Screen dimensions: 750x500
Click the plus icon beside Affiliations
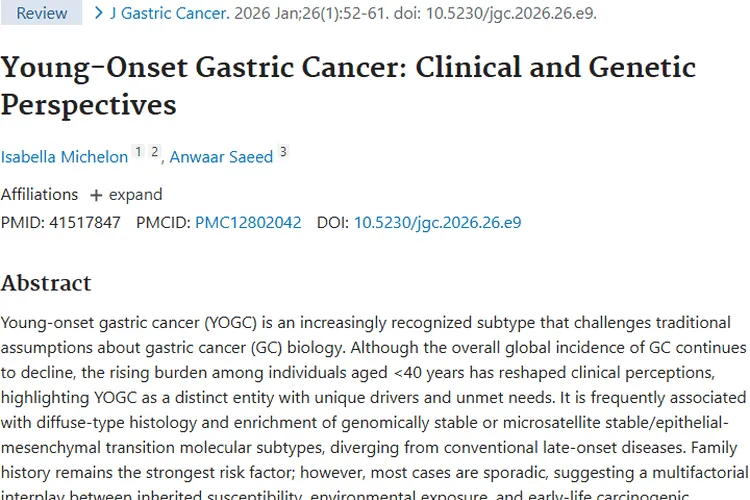click(96, 195)
